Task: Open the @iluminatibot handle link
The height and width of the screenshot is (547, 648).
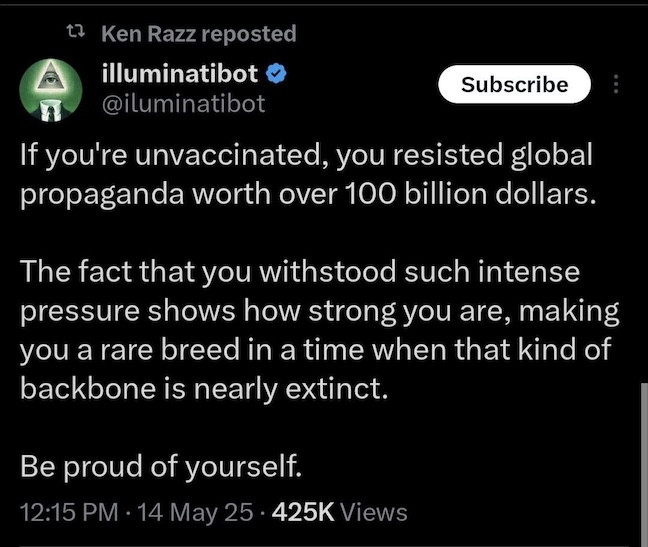Action: pos(184,102)
